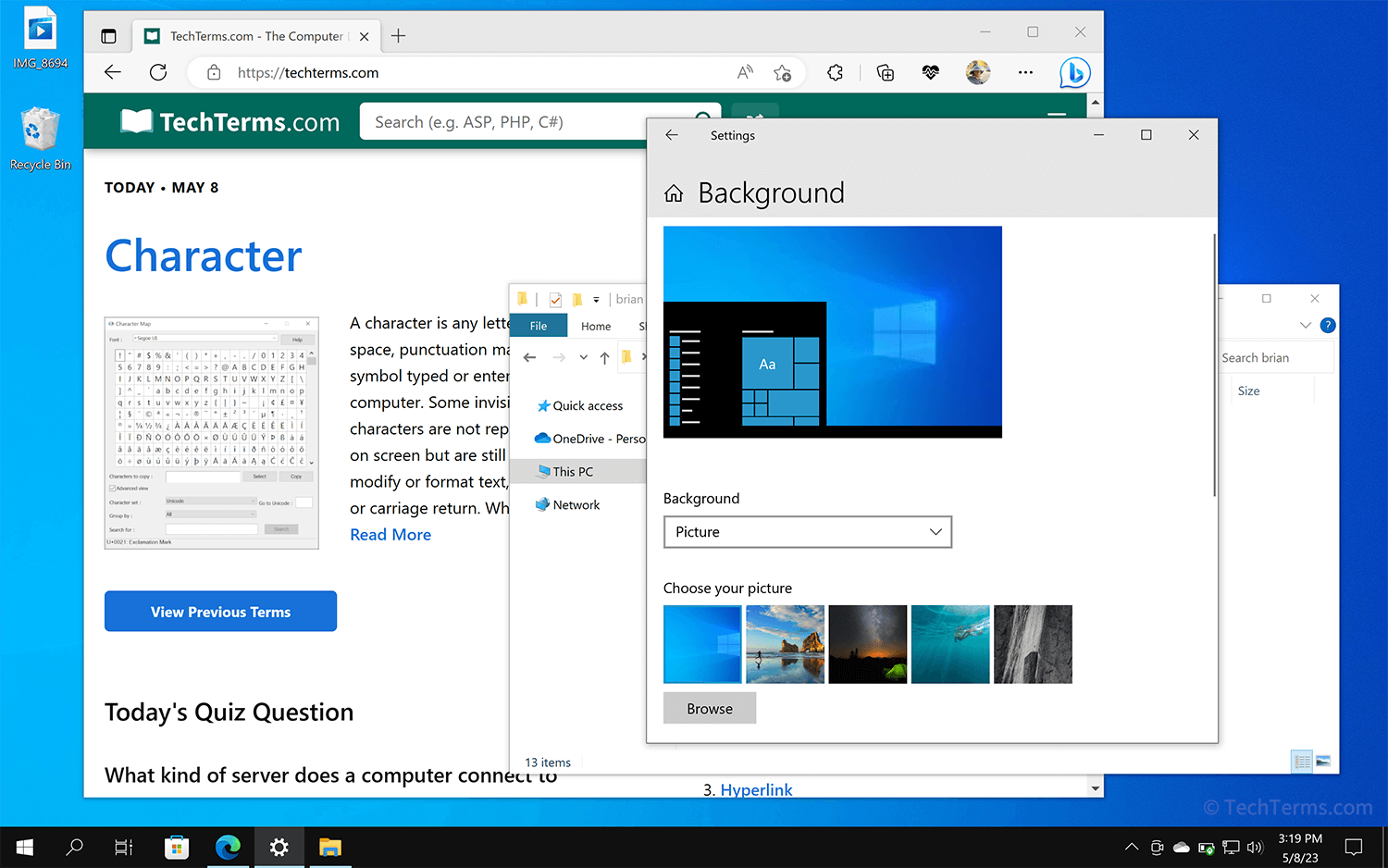This screenshot has width=1388, height=868.
Task: Show hidden system tray icons
Action: (x=1132, y=847)
